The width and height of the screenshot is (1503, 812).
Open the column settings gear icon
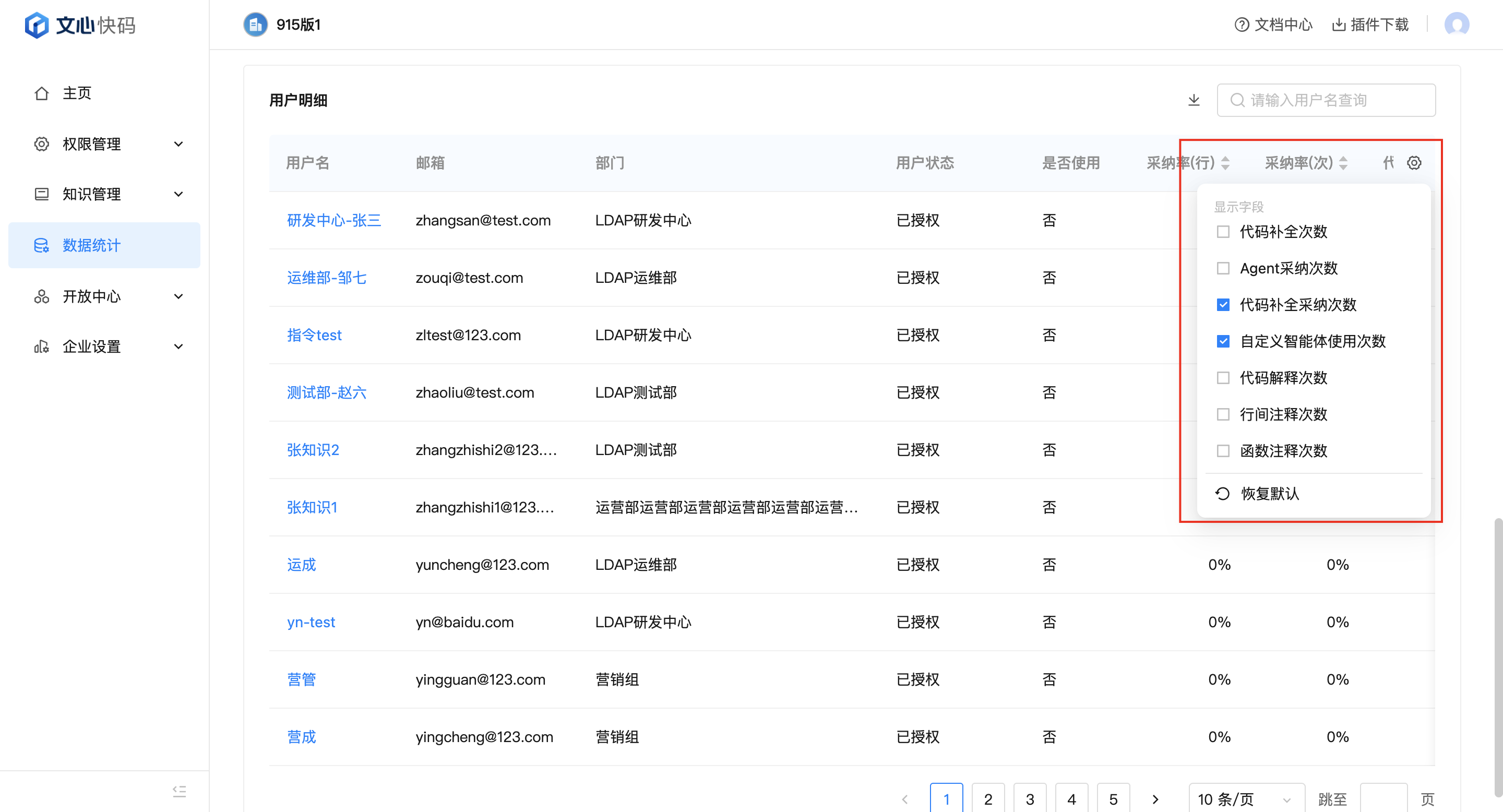pos(1414,163)
